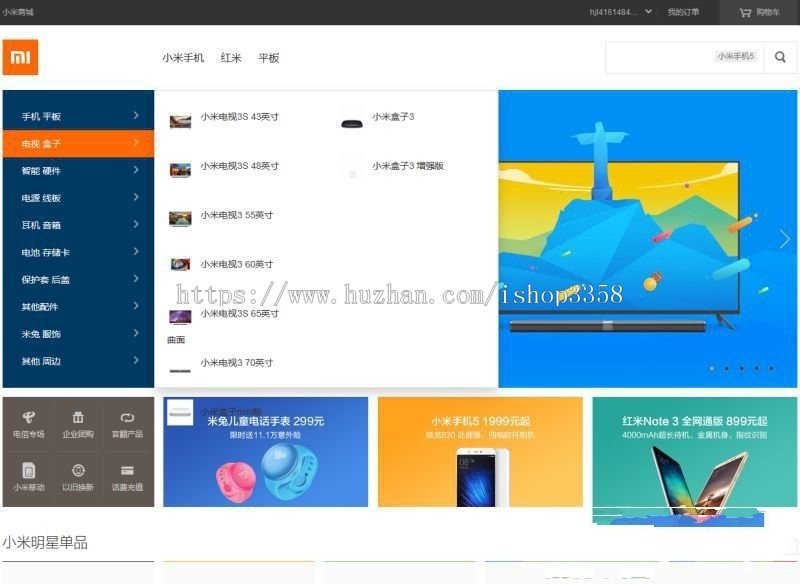Click 小米电视3 55英寸 product thumbnail
Image resolution: width=800 pixels, height=584 pixels.
tap(180, 218)
